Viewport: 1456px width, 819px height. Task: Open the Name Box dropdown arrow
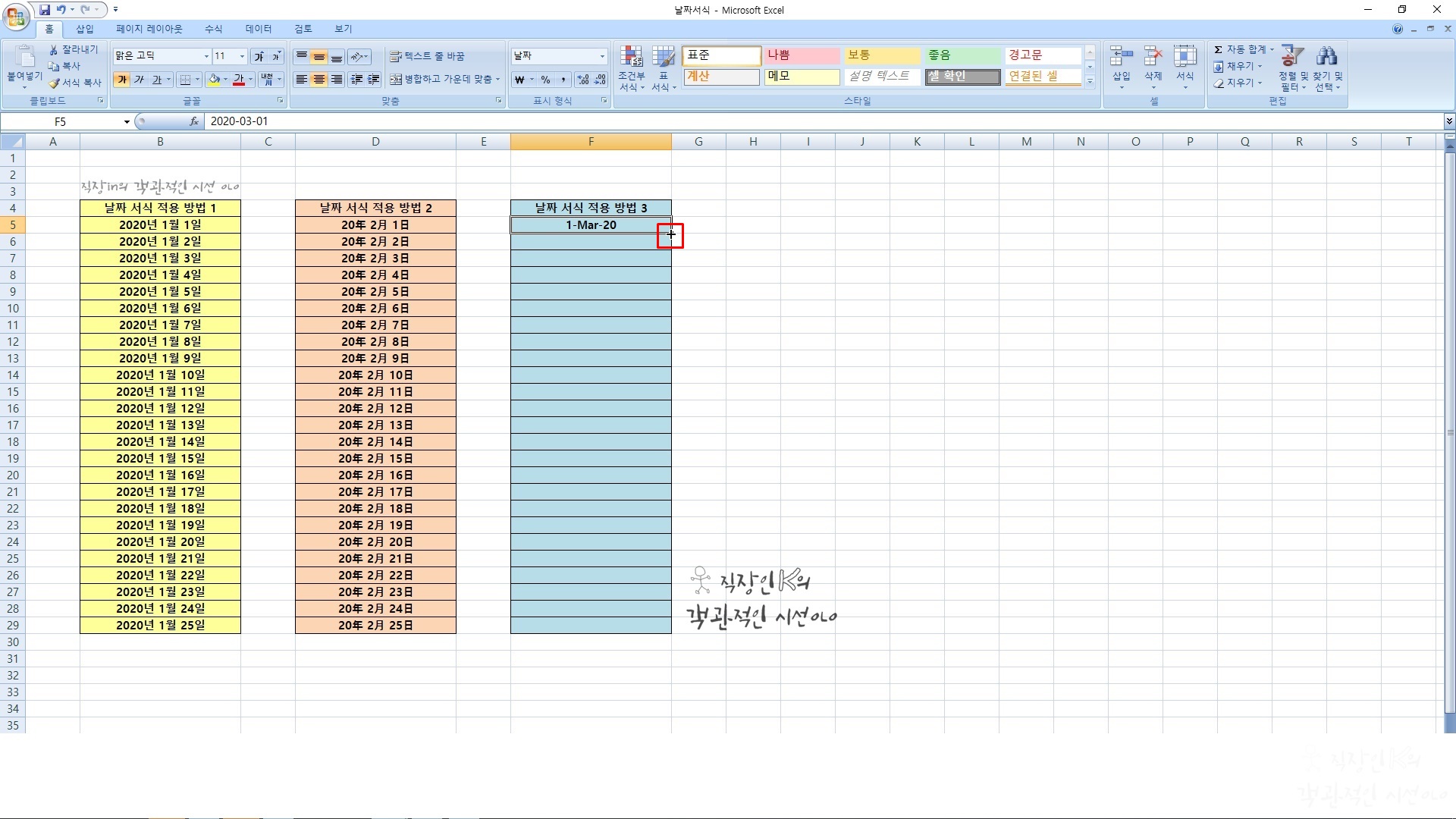(x=127, y=121)
